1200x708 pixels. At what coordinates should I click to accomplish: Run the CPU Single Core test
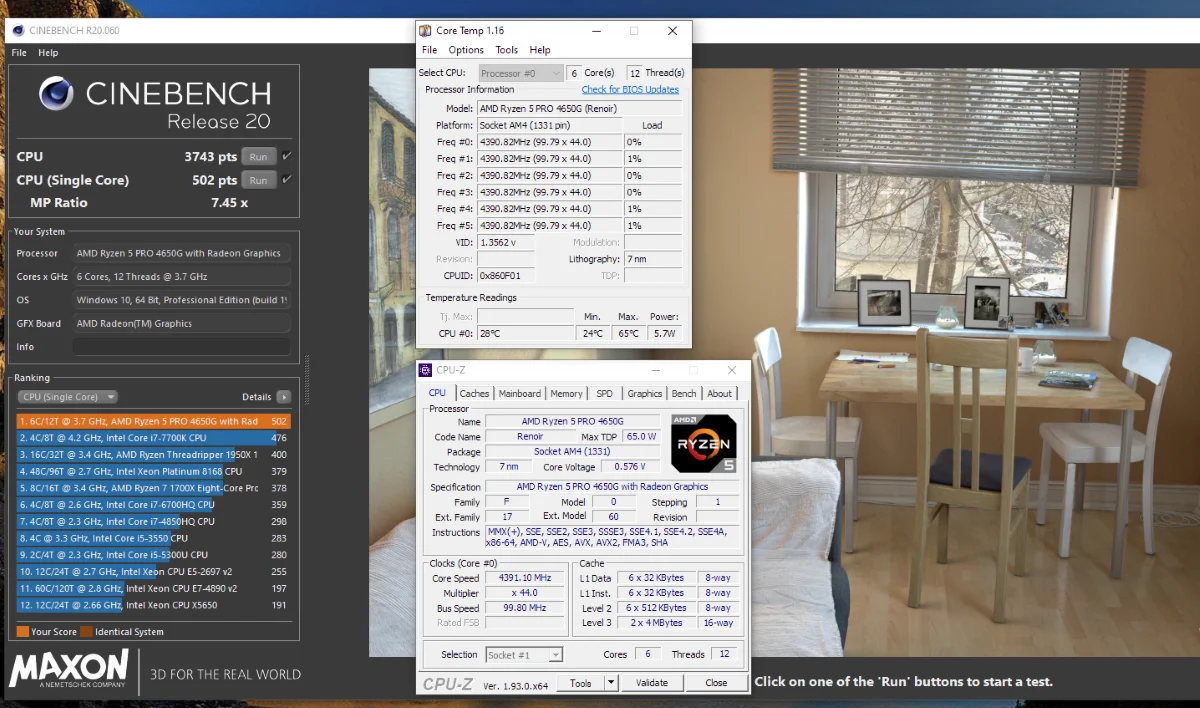pos(258,180)
